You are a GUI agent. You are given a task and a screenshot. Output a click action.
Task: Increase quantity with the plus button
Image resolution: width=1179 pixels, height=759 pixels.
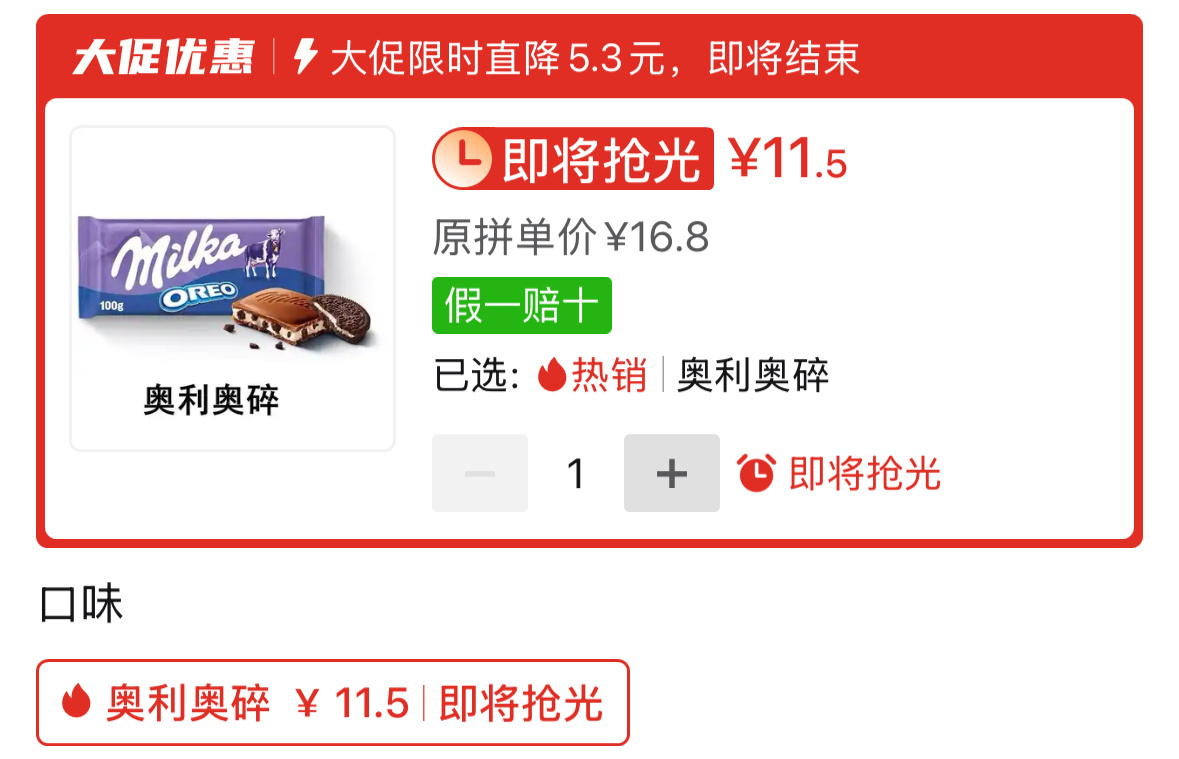coord(671,473)
